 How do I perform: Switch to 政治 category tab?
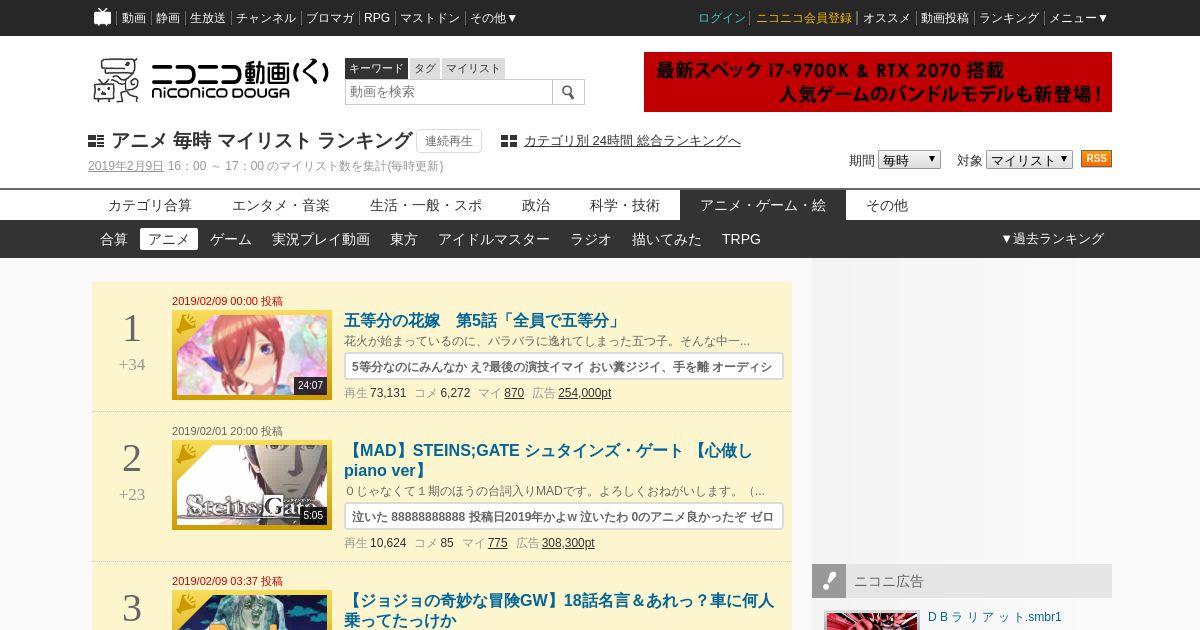536,205
